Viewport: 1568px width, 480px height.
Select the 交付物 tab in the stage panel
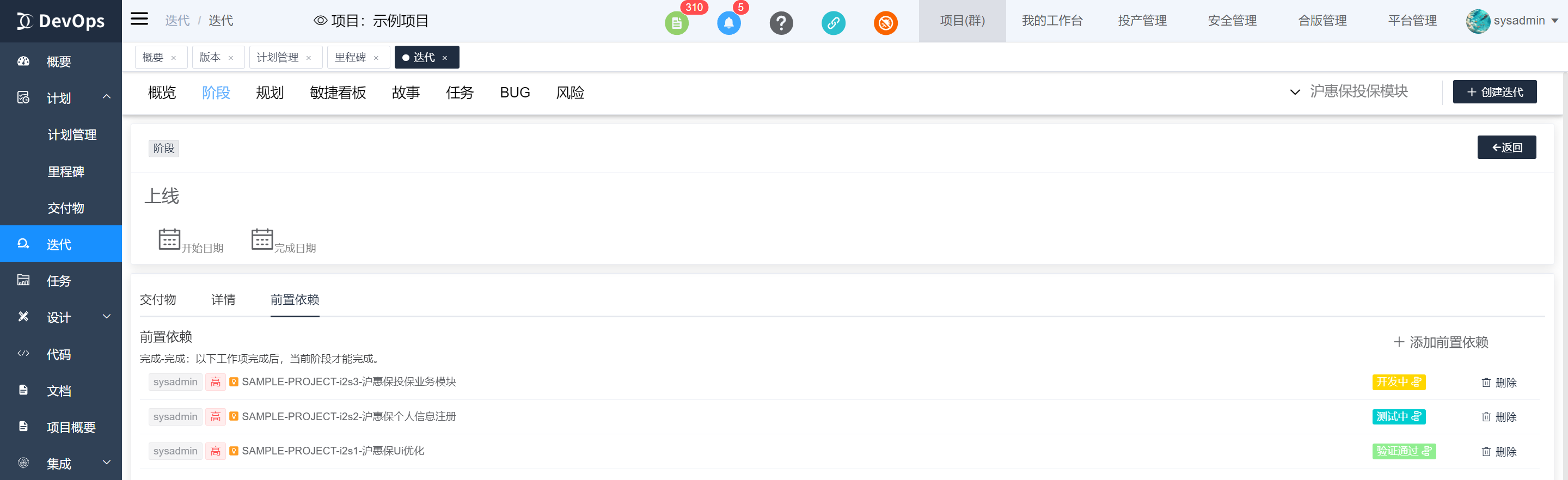158,299
